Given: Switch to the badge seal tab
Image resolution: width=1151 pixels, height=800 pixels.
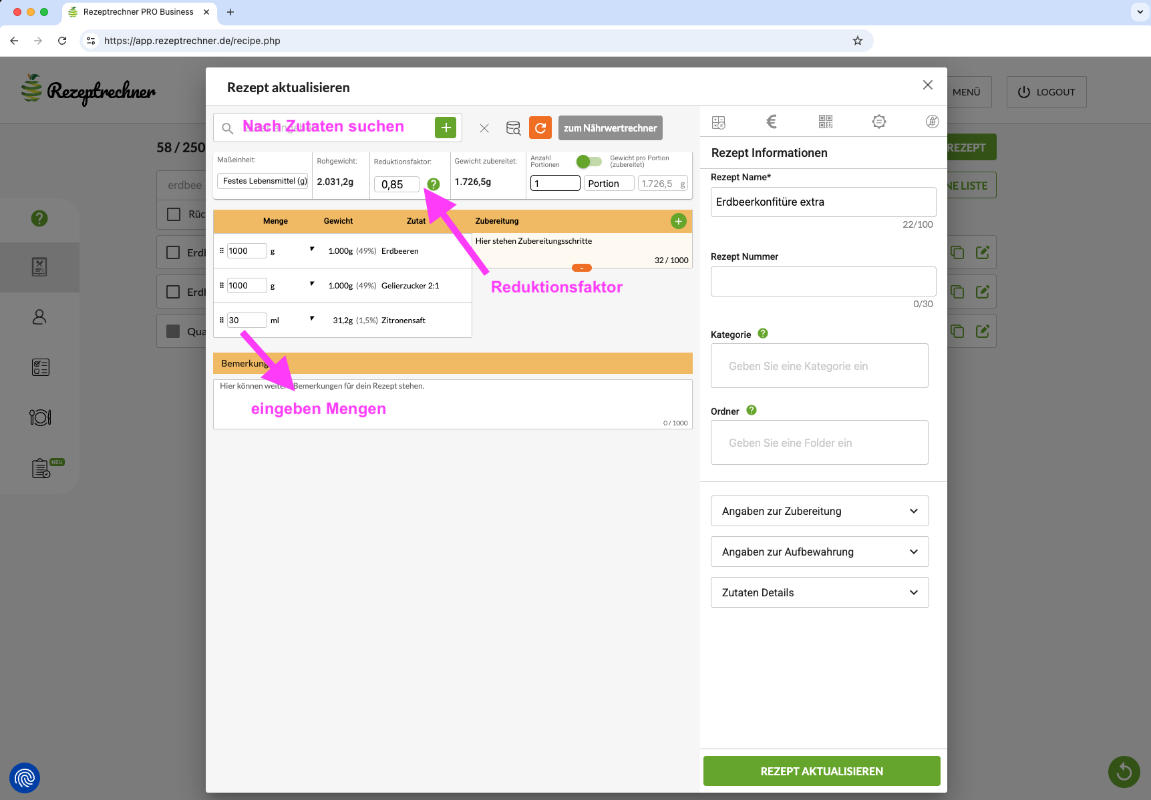Looking at the screenshot, I should click(x=879, y=122).
